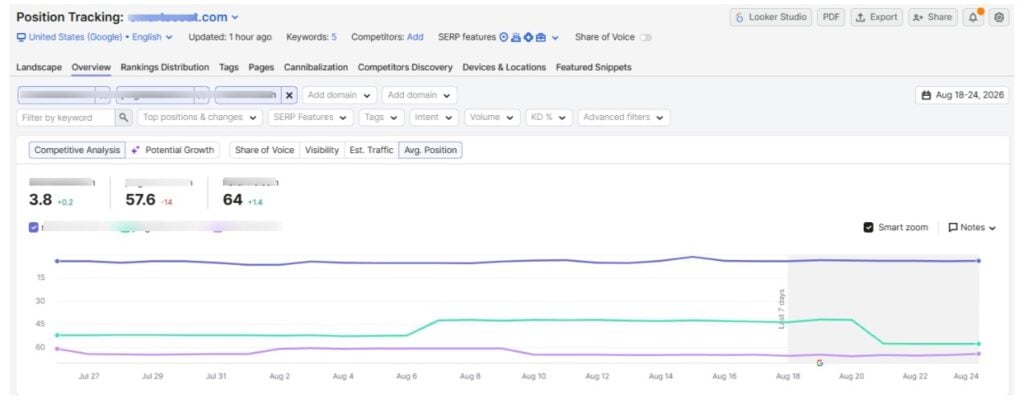
Task: Switch to Competitors Discovery tab
Action: coord(405,67)
